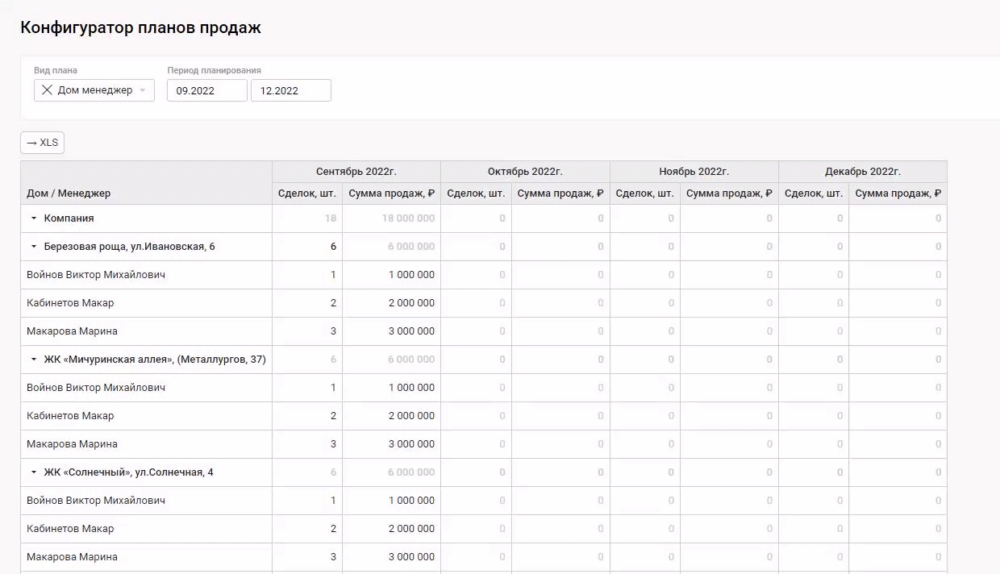Viewport: 1000px width, 574px height.
Task: Edit October deals for Войнов in Березовая роща
Action: click(476, 274)
